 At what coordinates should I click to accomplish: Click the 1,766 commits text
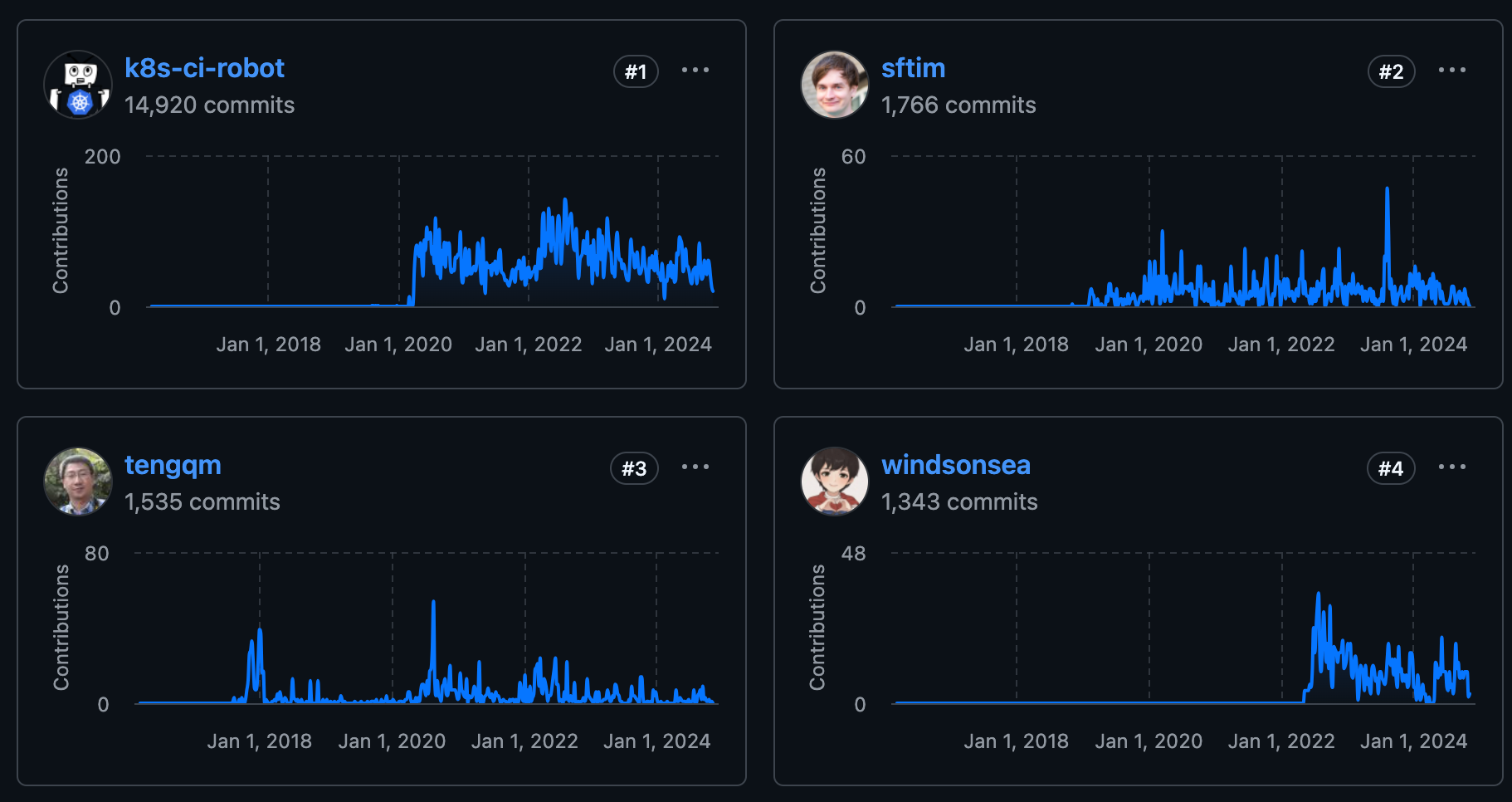[x=958, y=105]
